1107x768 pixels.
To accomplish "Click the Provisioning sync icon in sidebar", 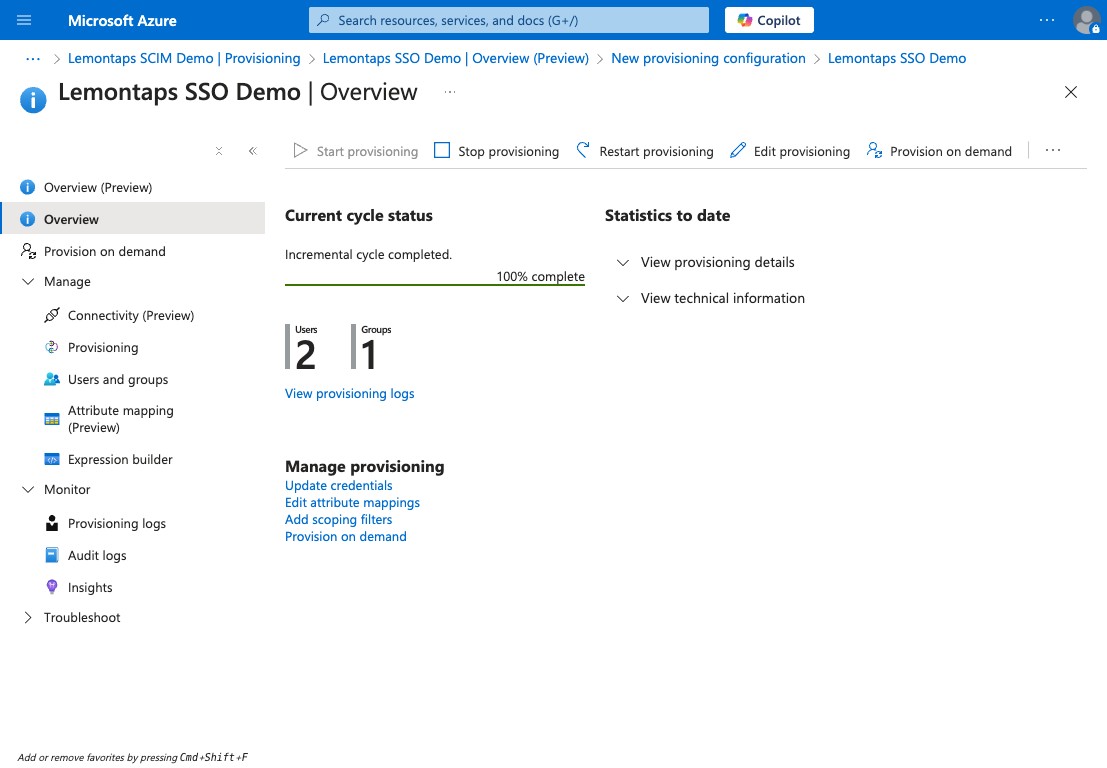I will tap(52, 347).
